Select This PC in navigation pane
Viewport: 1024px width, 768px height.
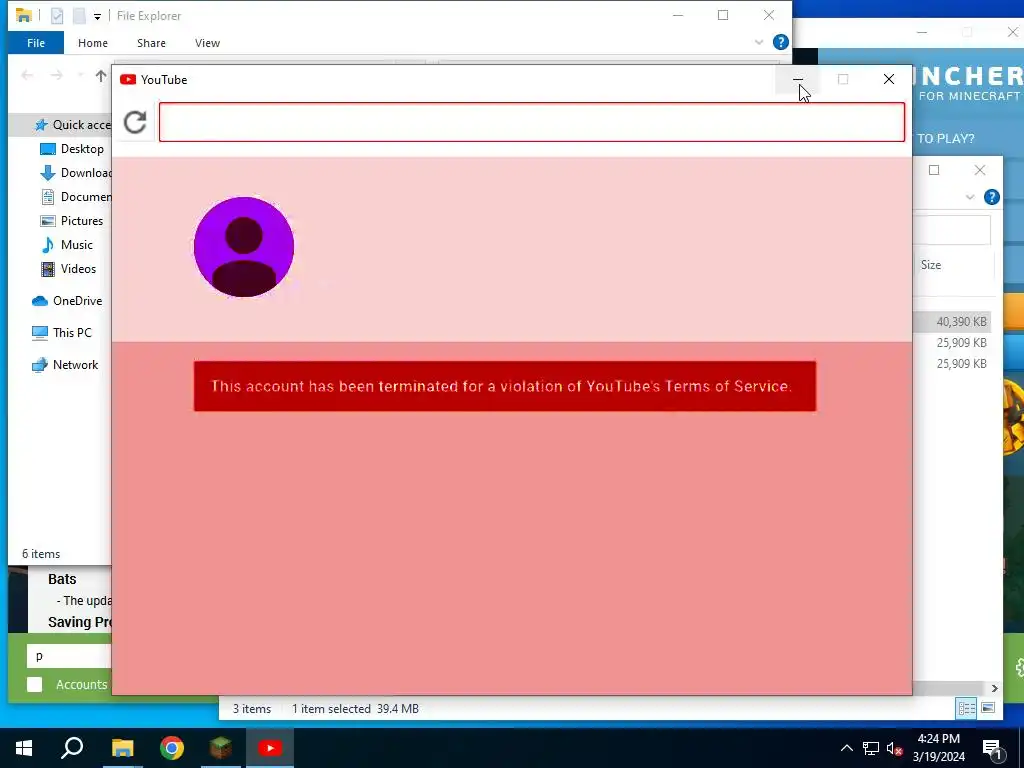coord(62,332)
